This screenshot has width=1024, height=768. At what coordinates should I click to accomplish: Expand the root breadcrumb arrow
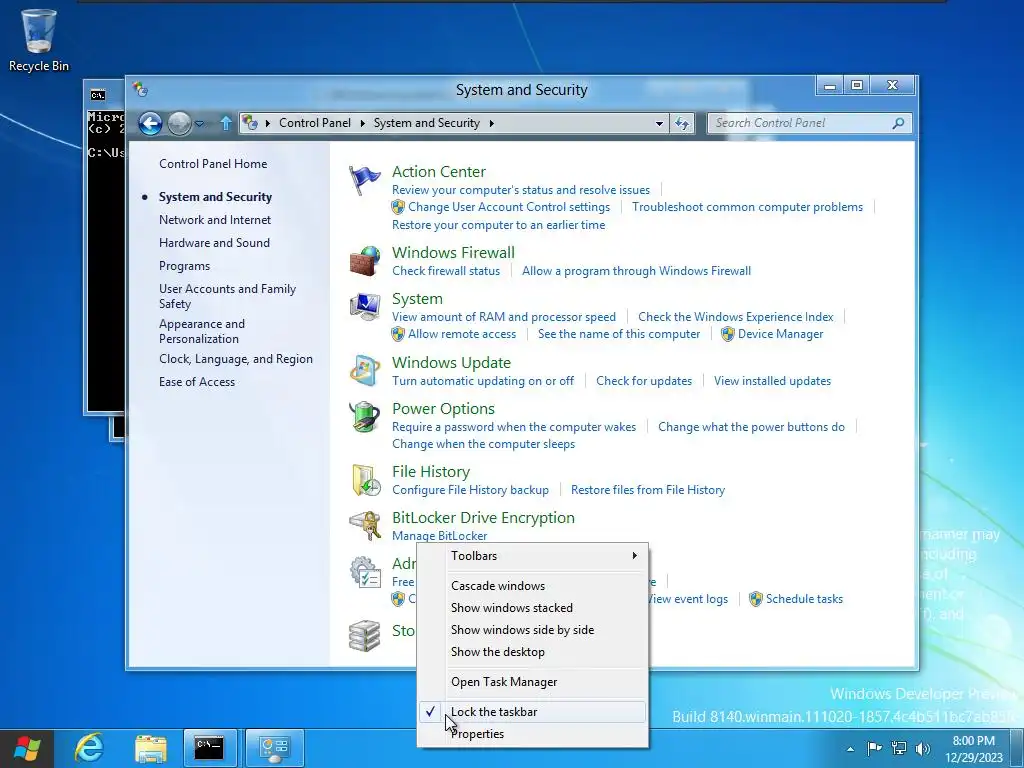coord(268,123)
